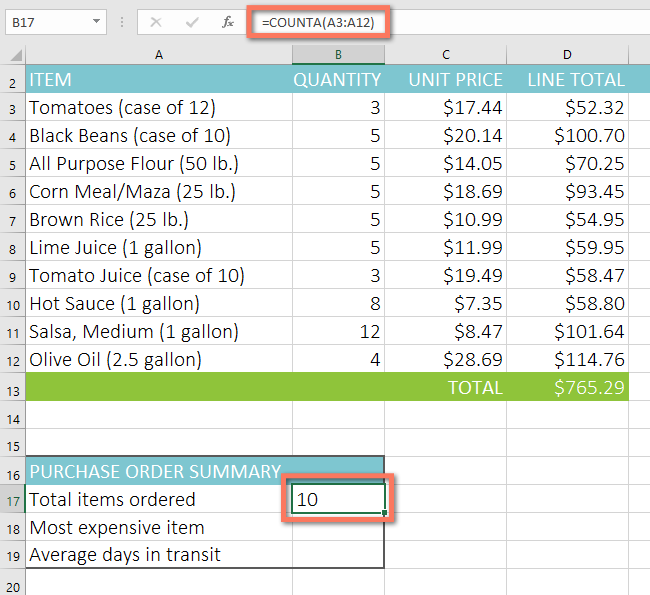650x595 pixels.
Task: Select column D header
Action: pos(567,55)
